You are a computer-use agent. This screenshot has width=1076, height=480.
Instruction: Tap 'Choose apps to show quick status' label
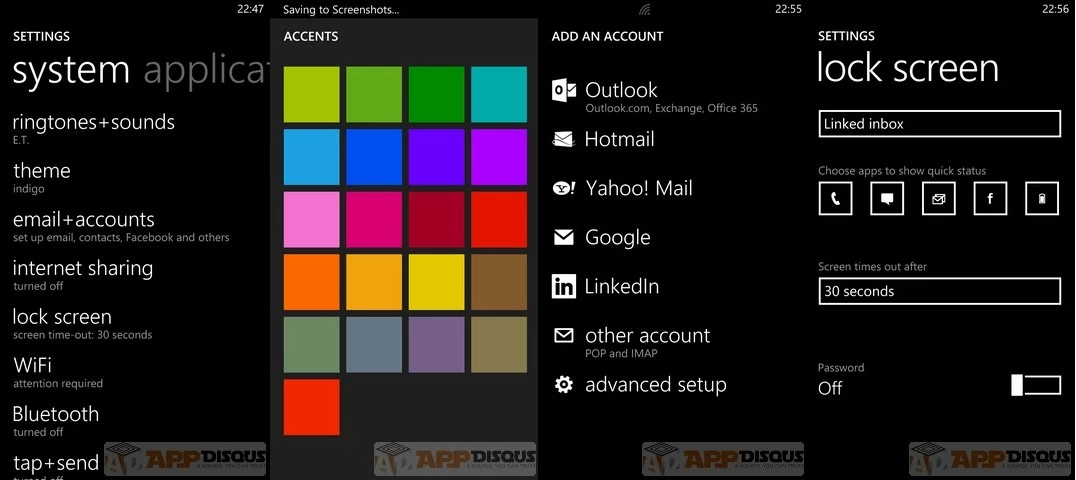click(902, 171)
